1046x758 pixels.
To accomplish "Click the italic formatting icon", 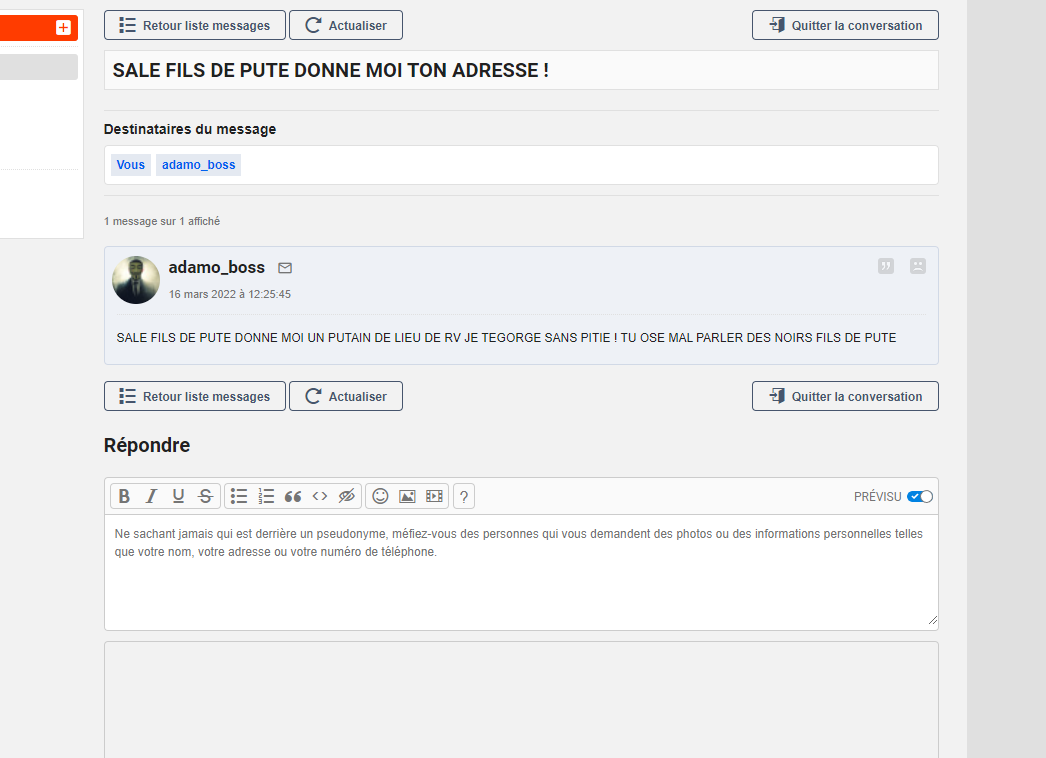I will (151, 496).
